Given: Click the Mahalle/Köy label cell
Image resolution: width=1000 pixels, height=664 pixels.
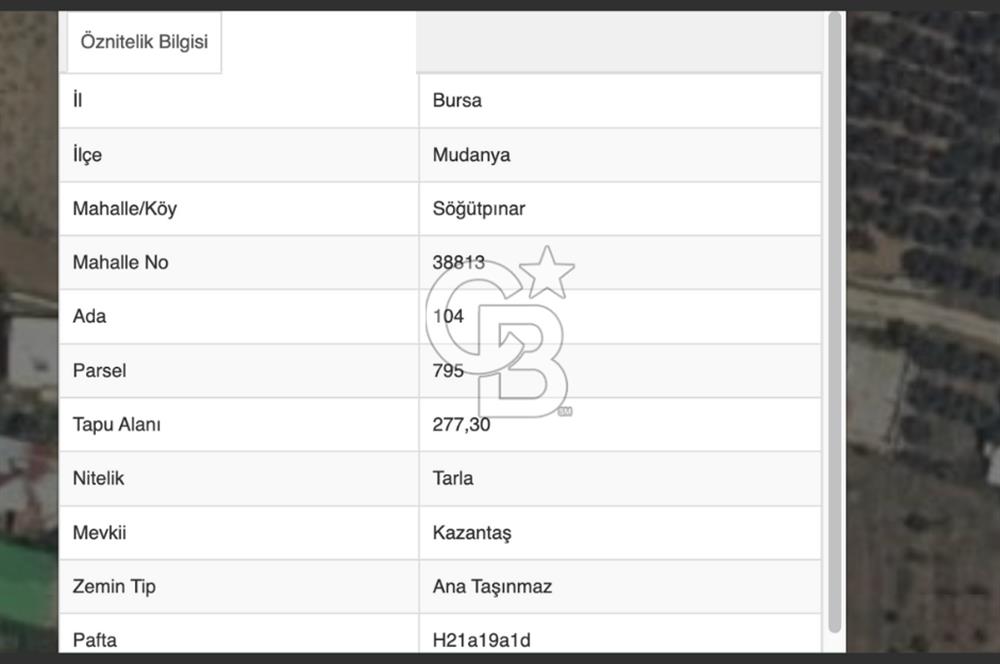Looking at the screenshot, I should tap(125, 209).
